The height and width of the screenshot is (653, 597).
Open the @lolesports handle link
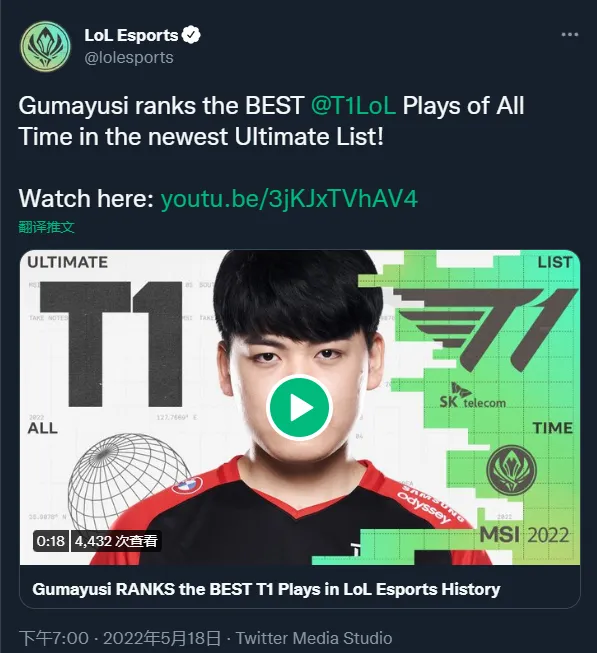pyautogui.click(x=129, y=57)
